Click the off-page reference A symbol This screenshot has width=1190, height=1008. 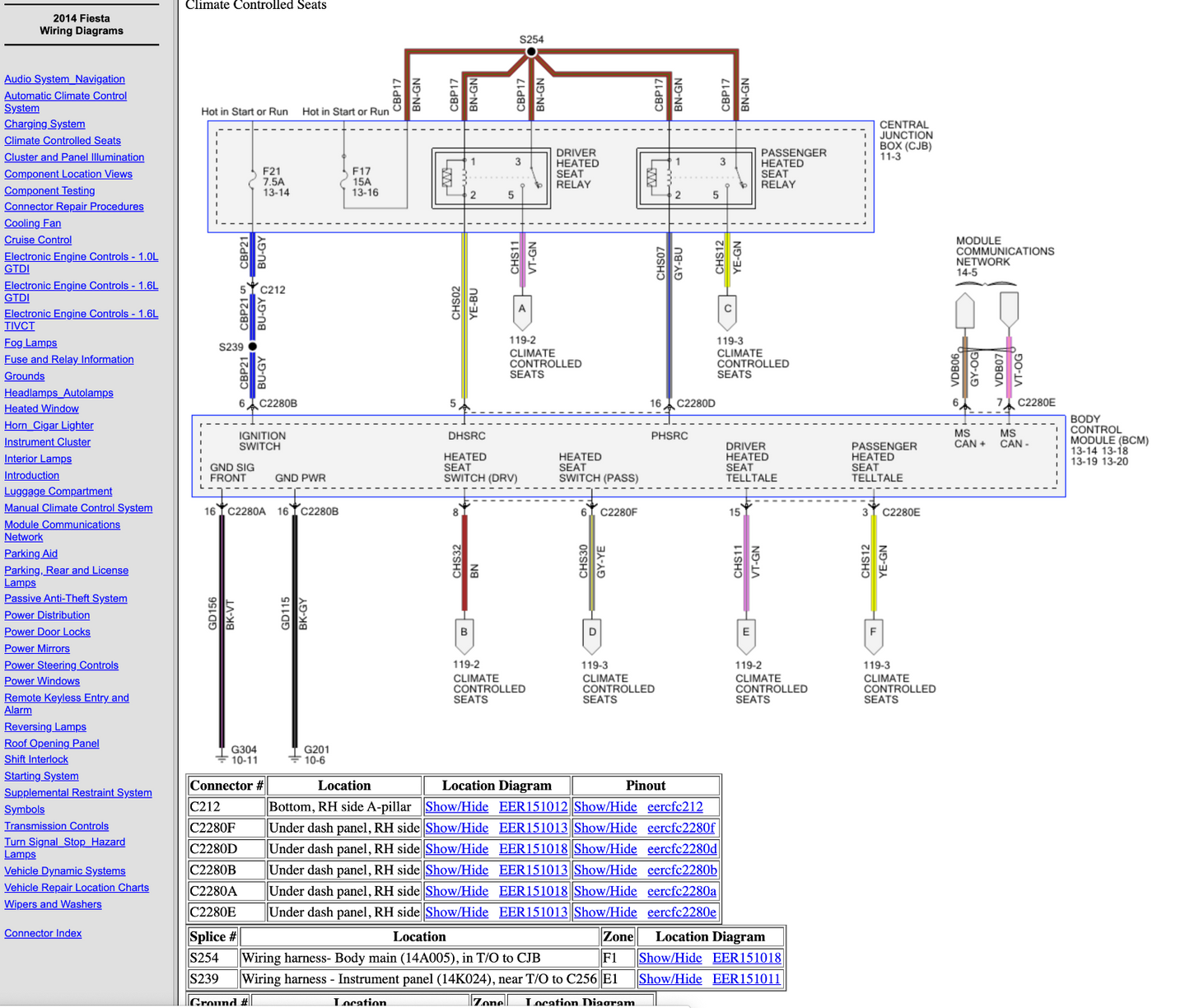point(522,311)
